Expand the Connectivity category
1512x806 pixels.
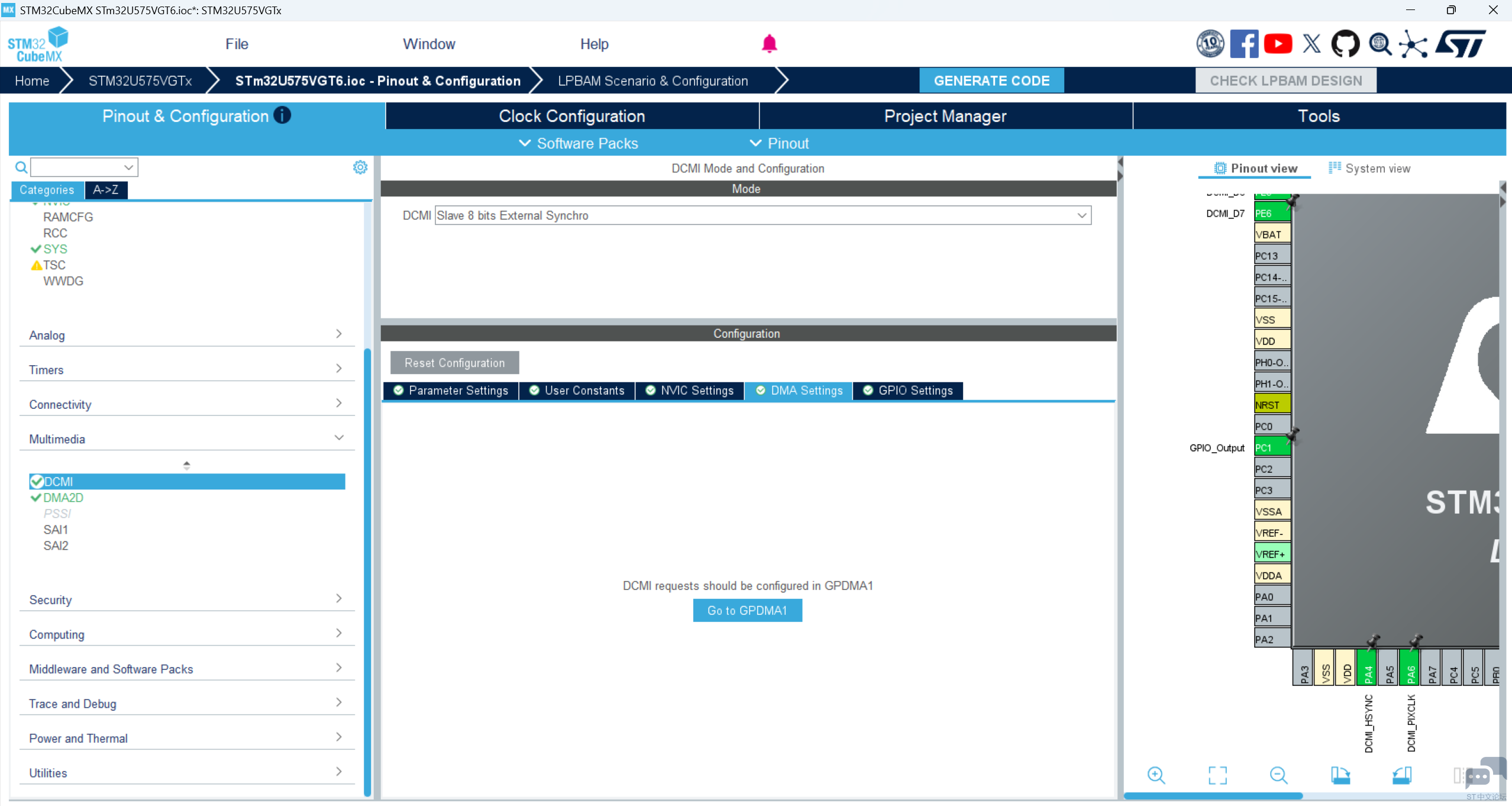187,404
